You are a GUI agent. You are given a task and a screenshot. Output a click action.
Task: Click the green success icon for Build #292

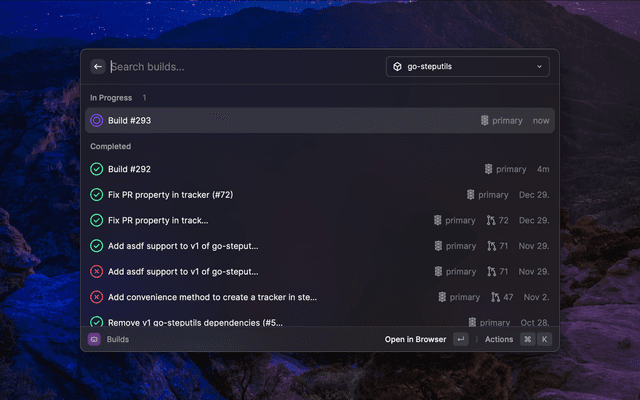click(97, 169)
